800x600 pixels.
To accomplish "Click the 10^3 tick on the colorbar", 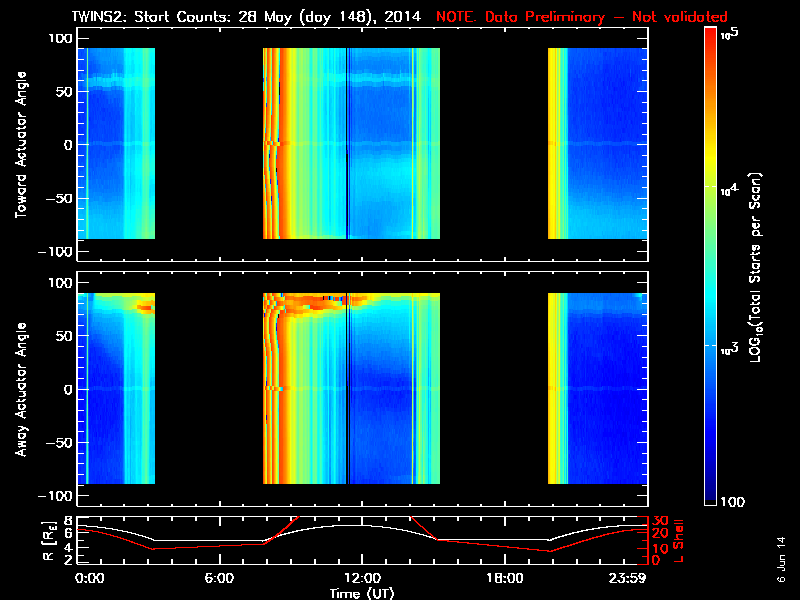I will point(729,349).
